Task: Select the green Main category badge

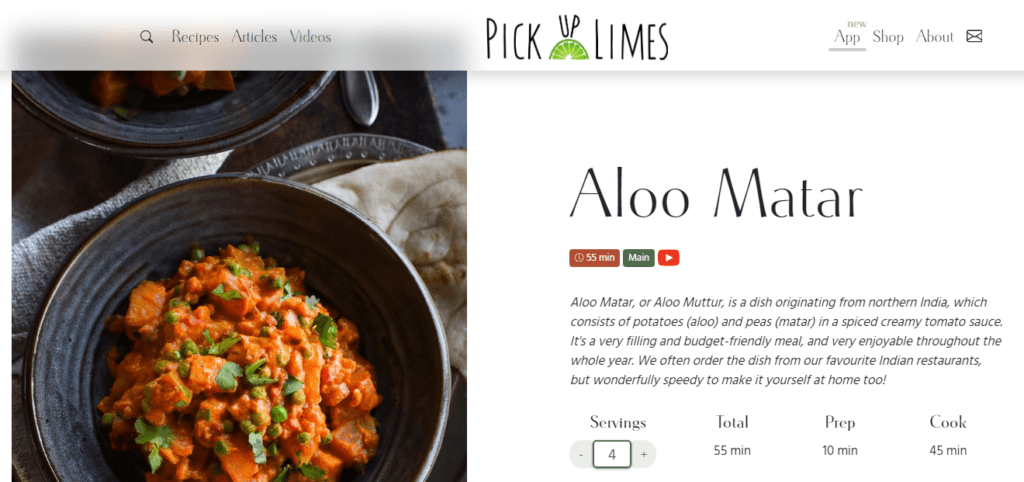Action: [x=638, y=258]
